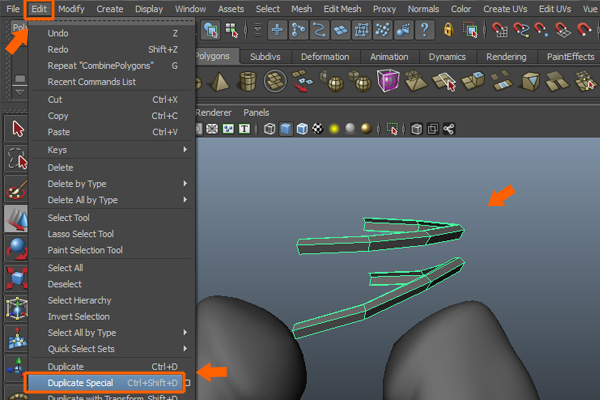Click the dynamics selection mask icon

[382, 30]
